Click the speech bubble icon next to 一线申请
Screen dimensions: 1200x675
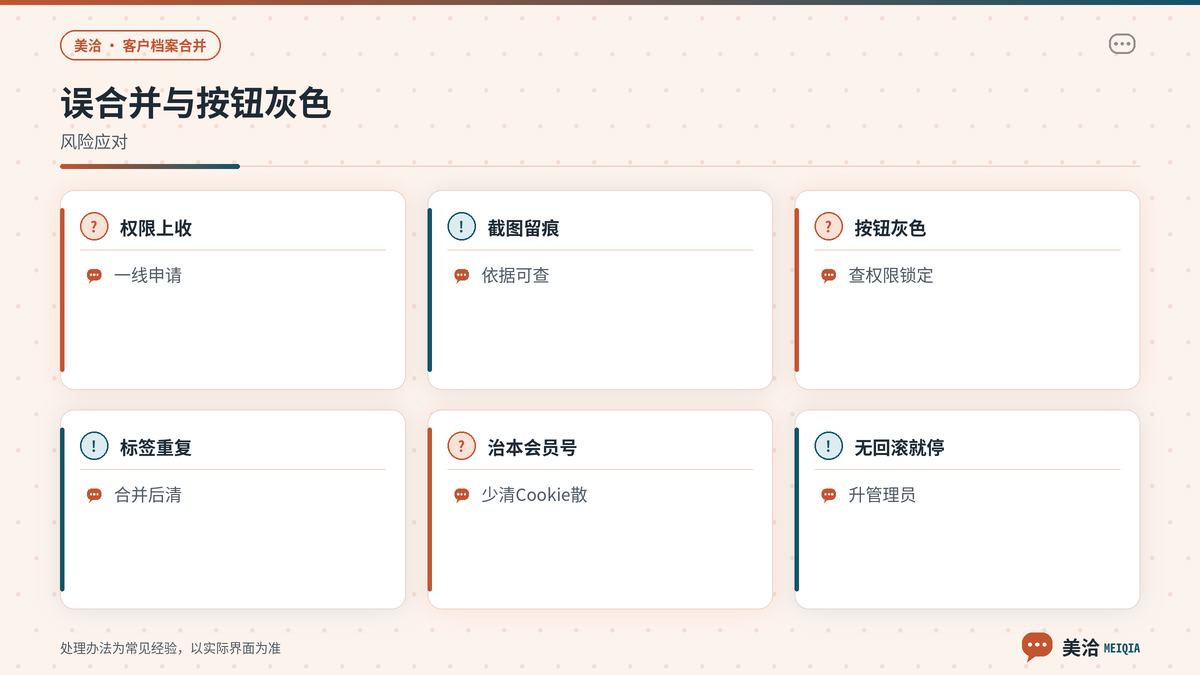point(94,276)
